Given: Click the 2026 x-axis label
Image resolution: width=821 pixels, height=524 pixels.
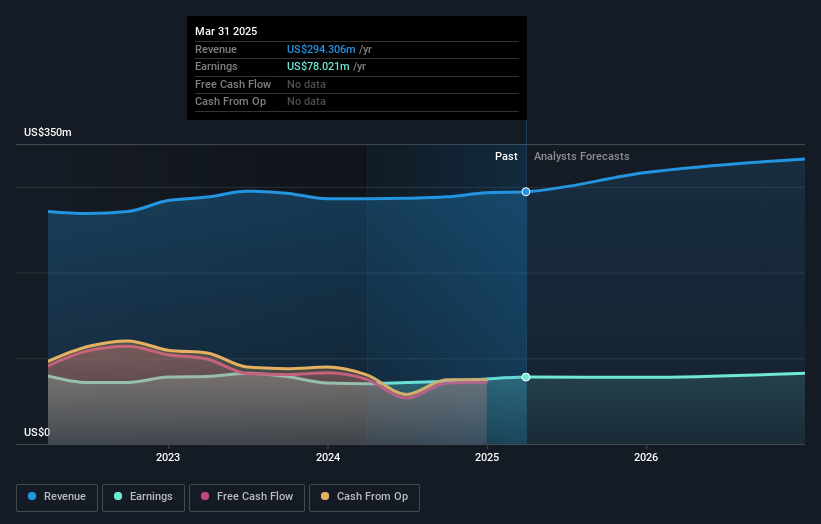Looking at the screenshot, I should 646,458.
